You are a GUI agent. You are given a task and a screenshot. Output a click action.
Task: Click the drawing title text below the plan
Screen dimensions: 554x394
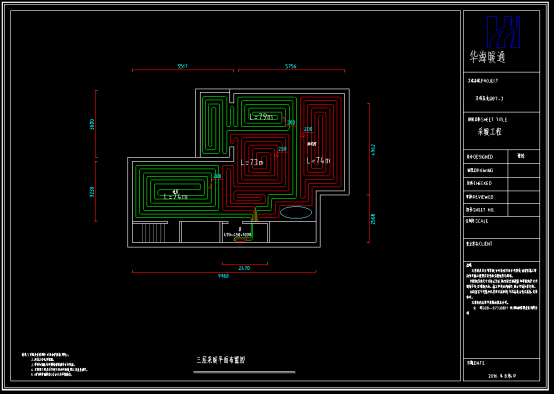221,360
